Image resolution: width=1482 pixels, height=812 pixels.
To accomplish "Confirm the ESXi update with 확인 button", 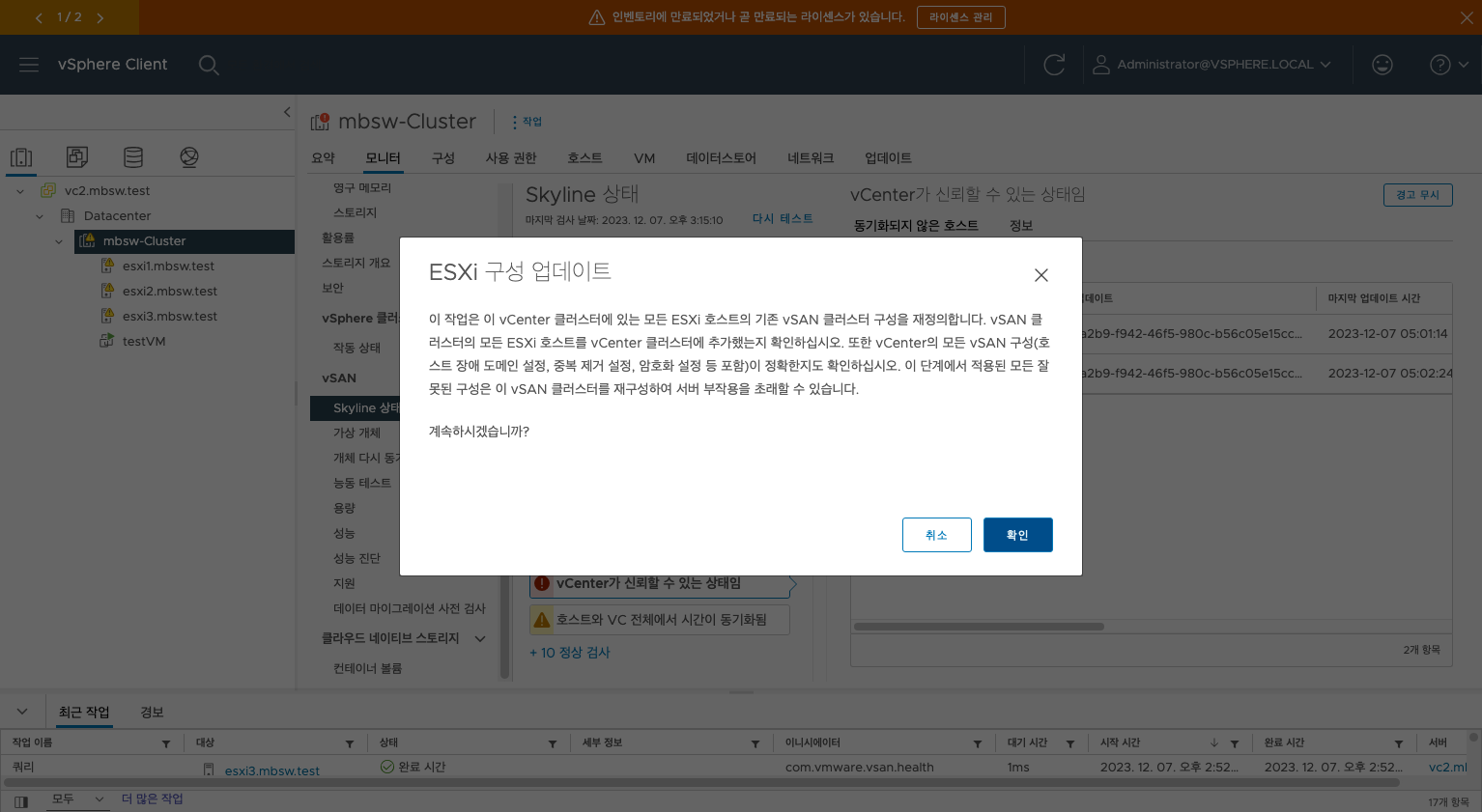I will click(1017, 535).
